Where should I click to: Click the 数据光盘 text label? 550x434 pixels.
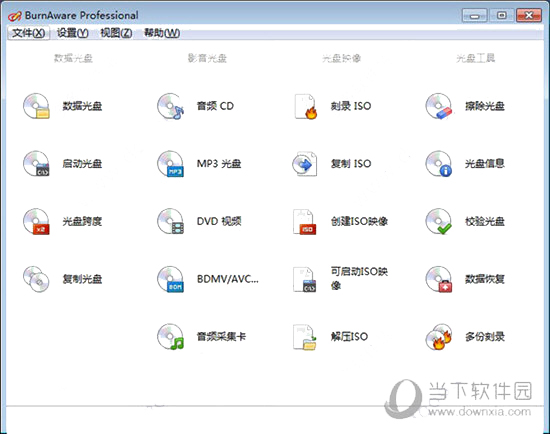pyautogui.click(x=82, y=106)
